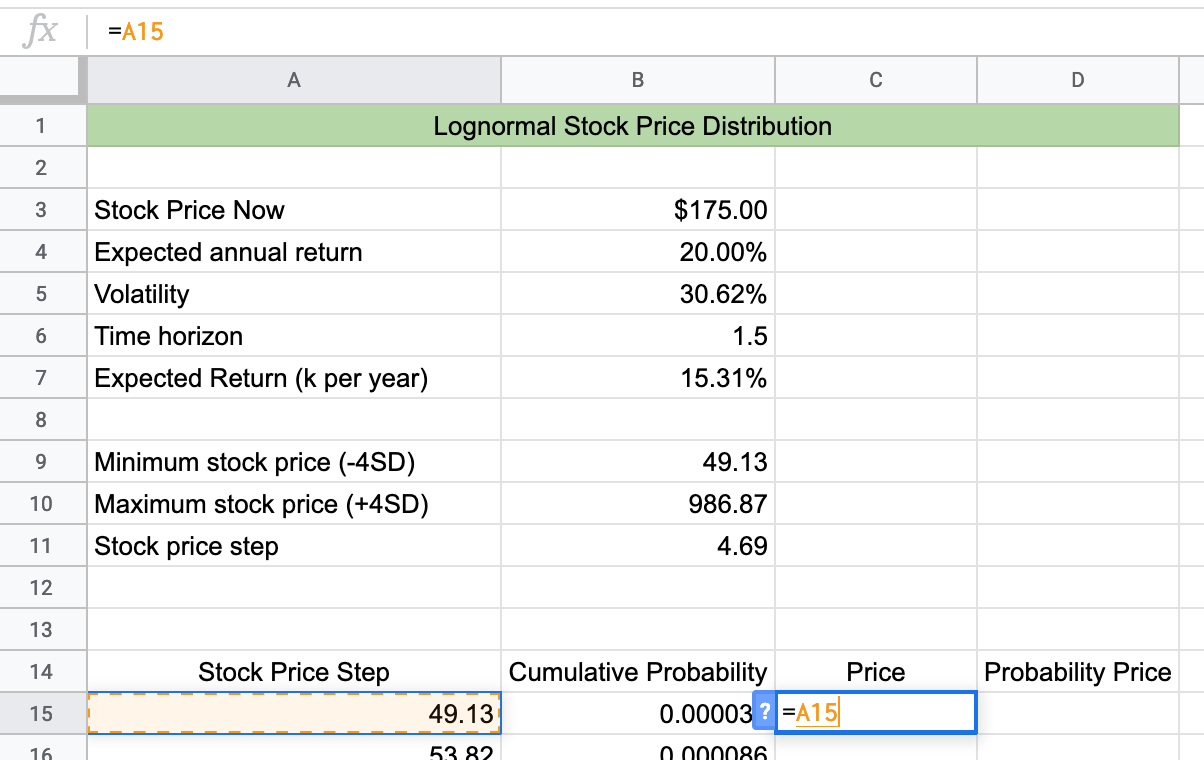The image size is (1204, 760).
Task: Click 'Minimum stock price (-4SD)' cell
Action: pyautogui.click(x=294, y=462)
